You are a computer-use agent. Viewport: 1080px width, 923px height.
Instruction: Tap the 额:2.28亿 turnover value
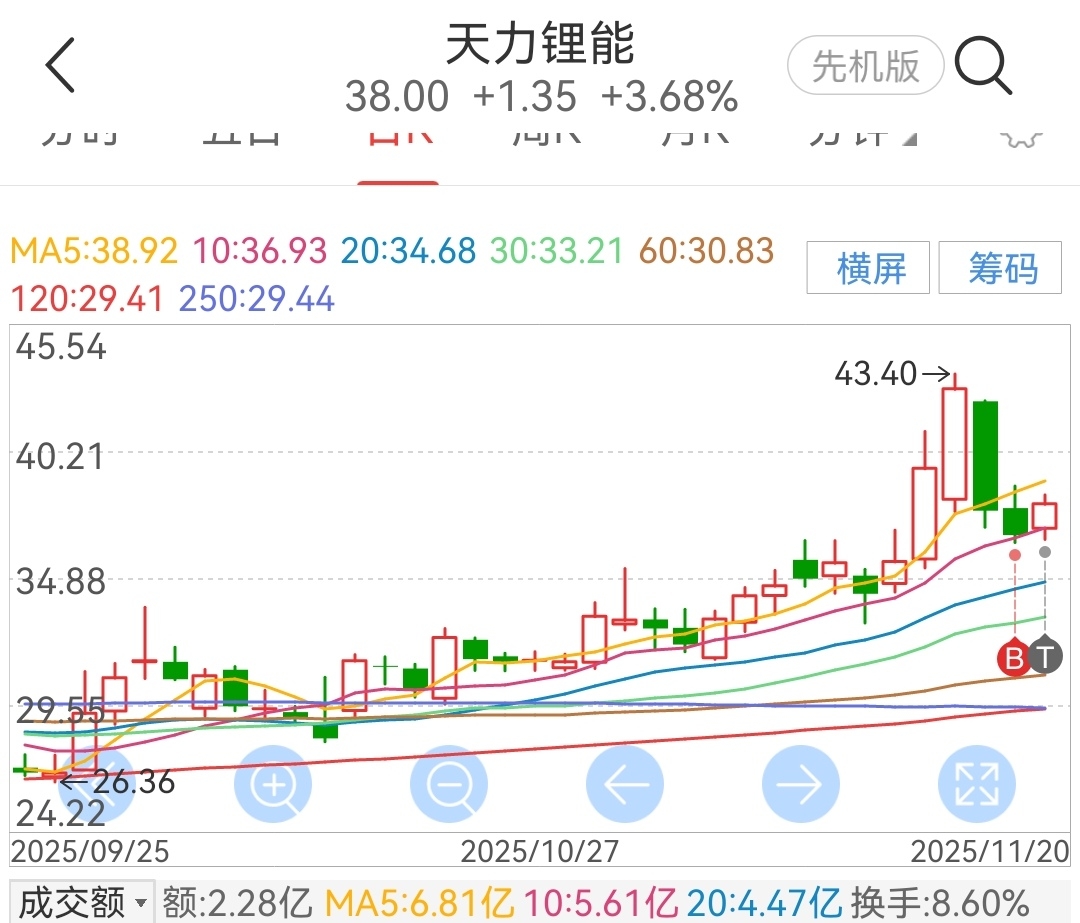238,902
